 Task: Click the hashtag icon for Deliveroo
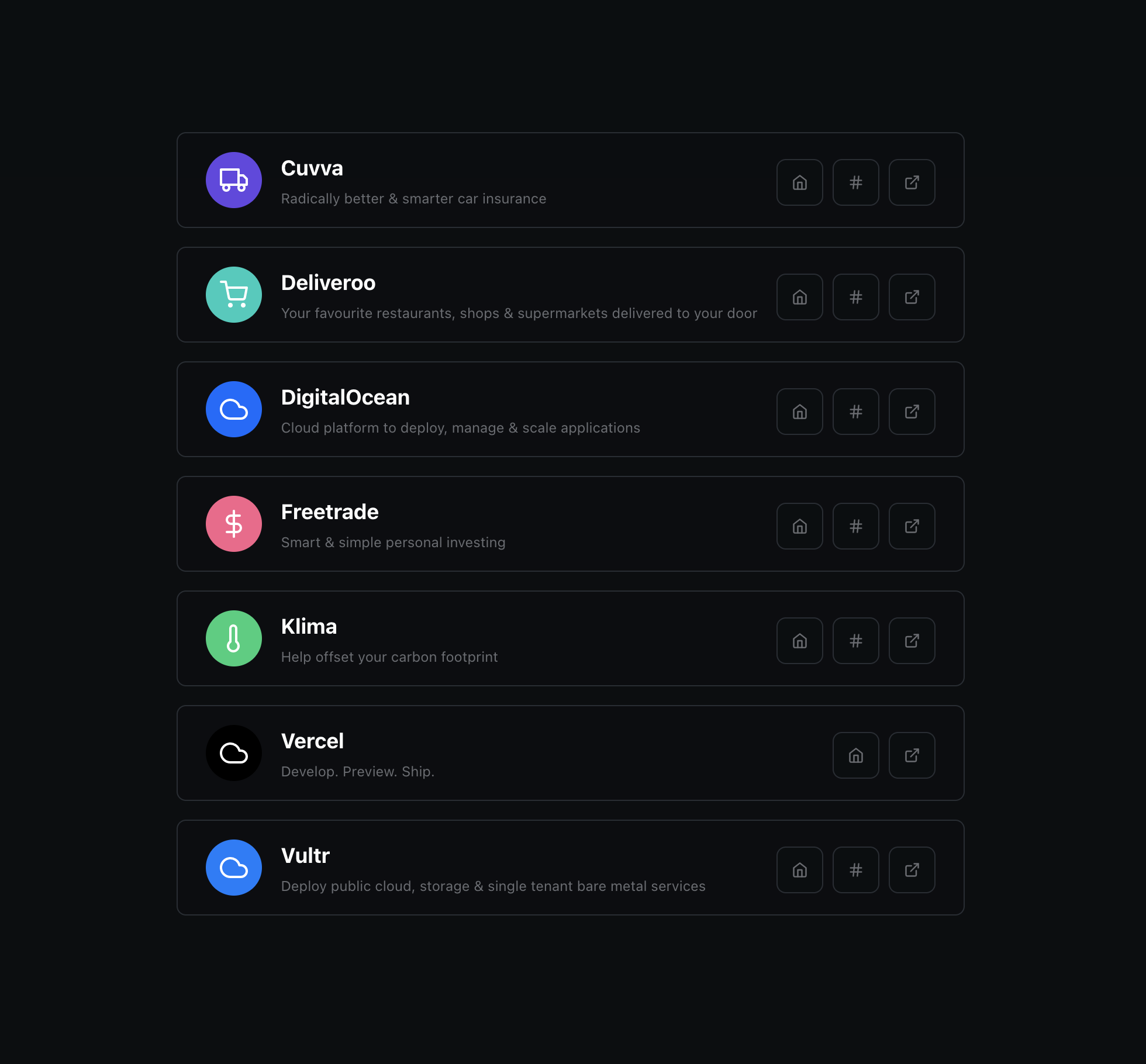[855, 296]
